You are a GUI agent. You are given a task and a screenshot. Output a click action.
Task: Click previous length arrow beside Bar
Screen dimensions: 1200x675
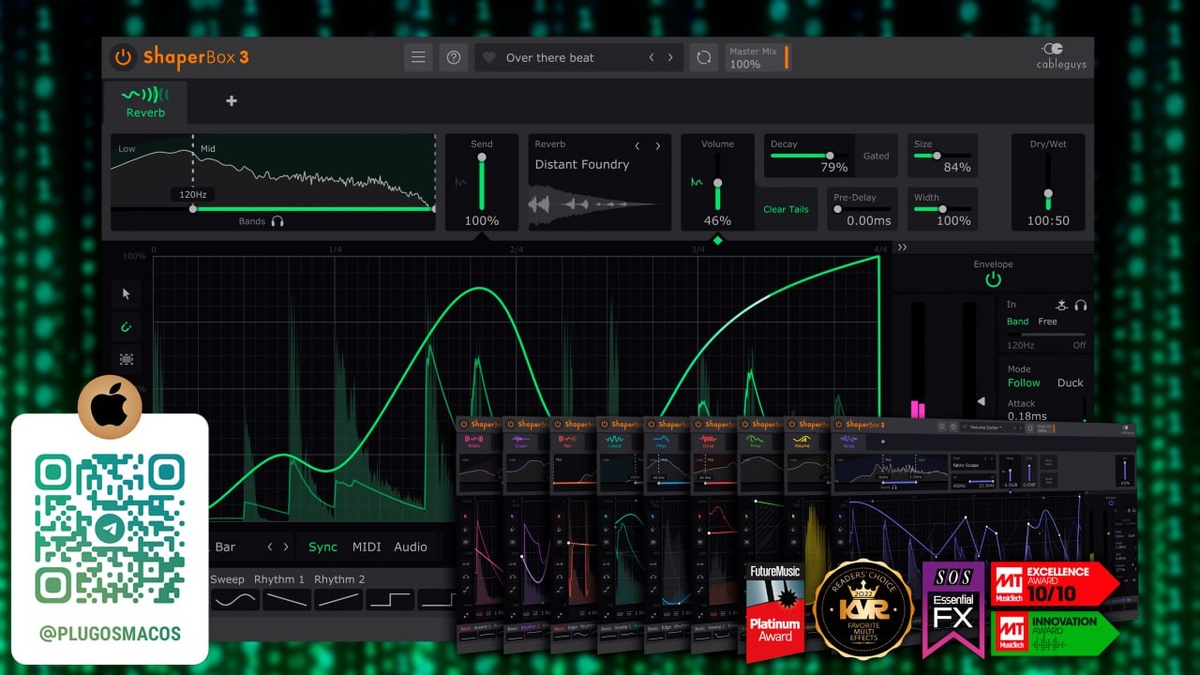pos(269,547)
